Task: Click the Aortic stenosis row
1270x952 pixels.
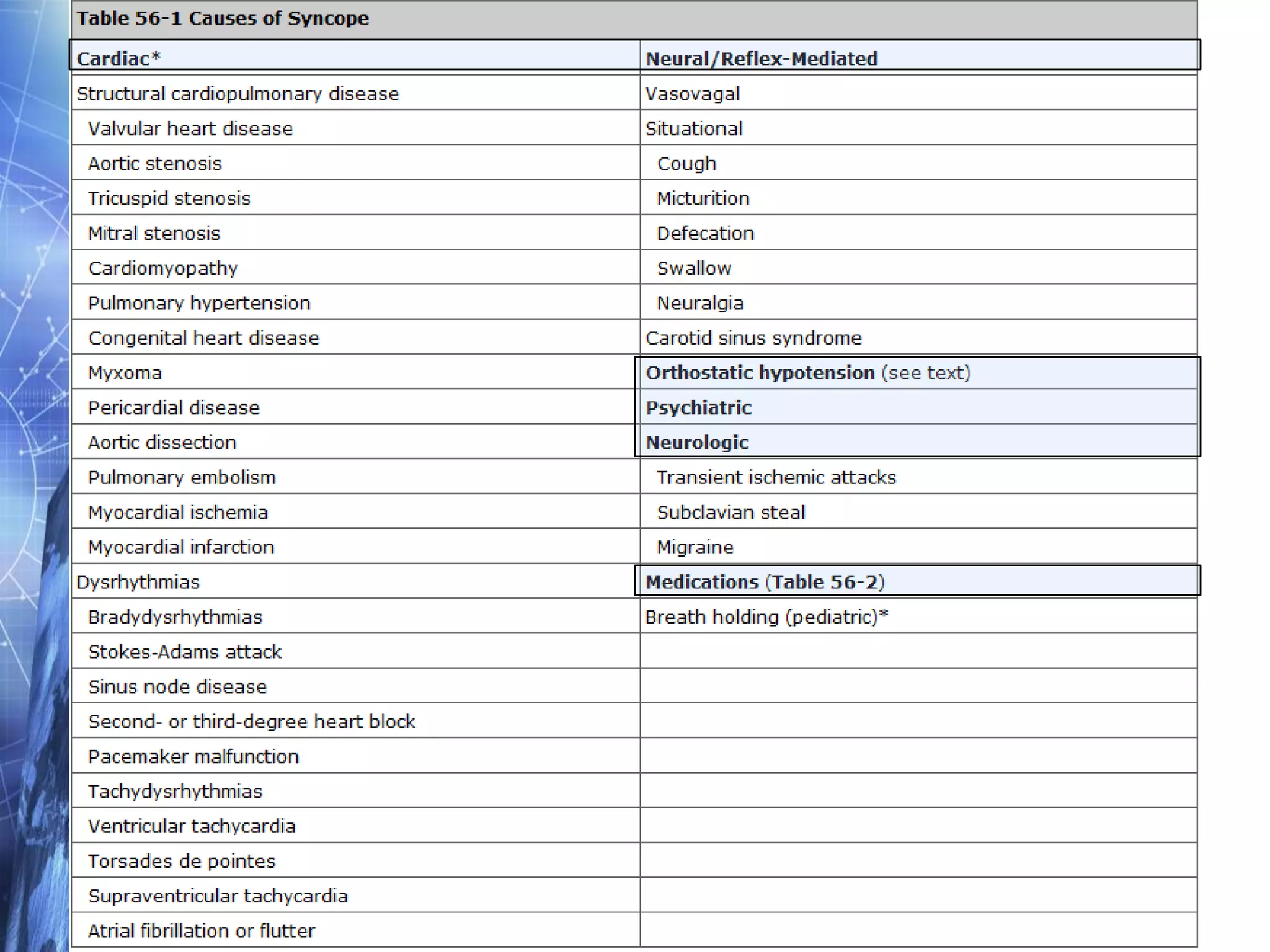Action: (x=154, y=164)
